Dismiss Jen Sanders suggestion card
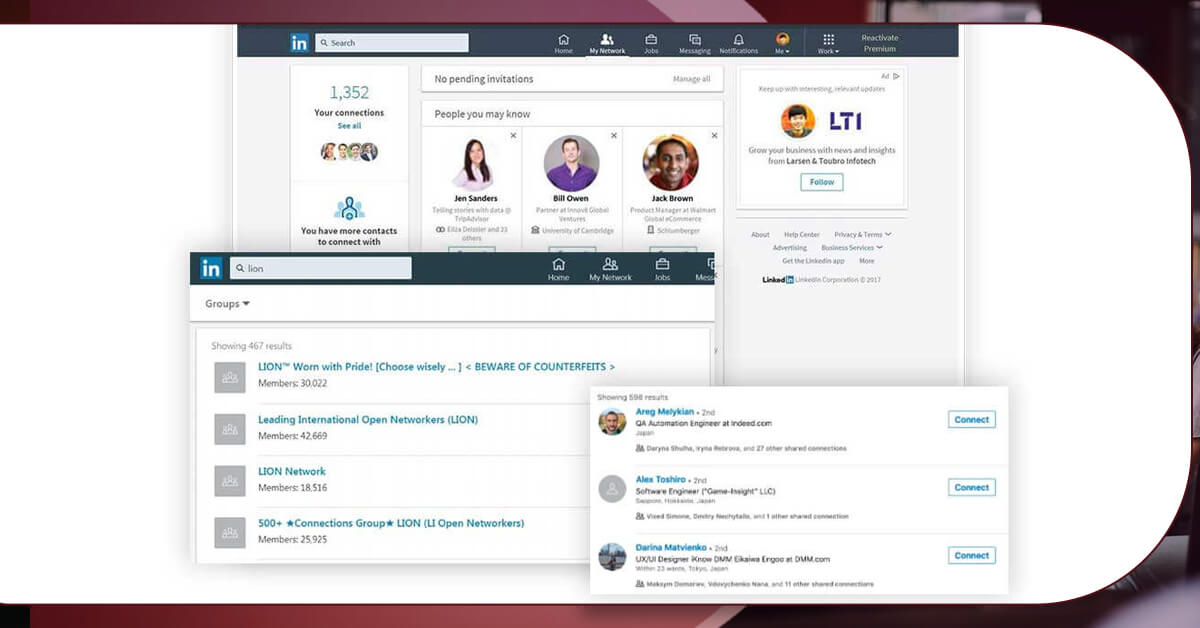Screen dimensions: 1200x628 514,135
